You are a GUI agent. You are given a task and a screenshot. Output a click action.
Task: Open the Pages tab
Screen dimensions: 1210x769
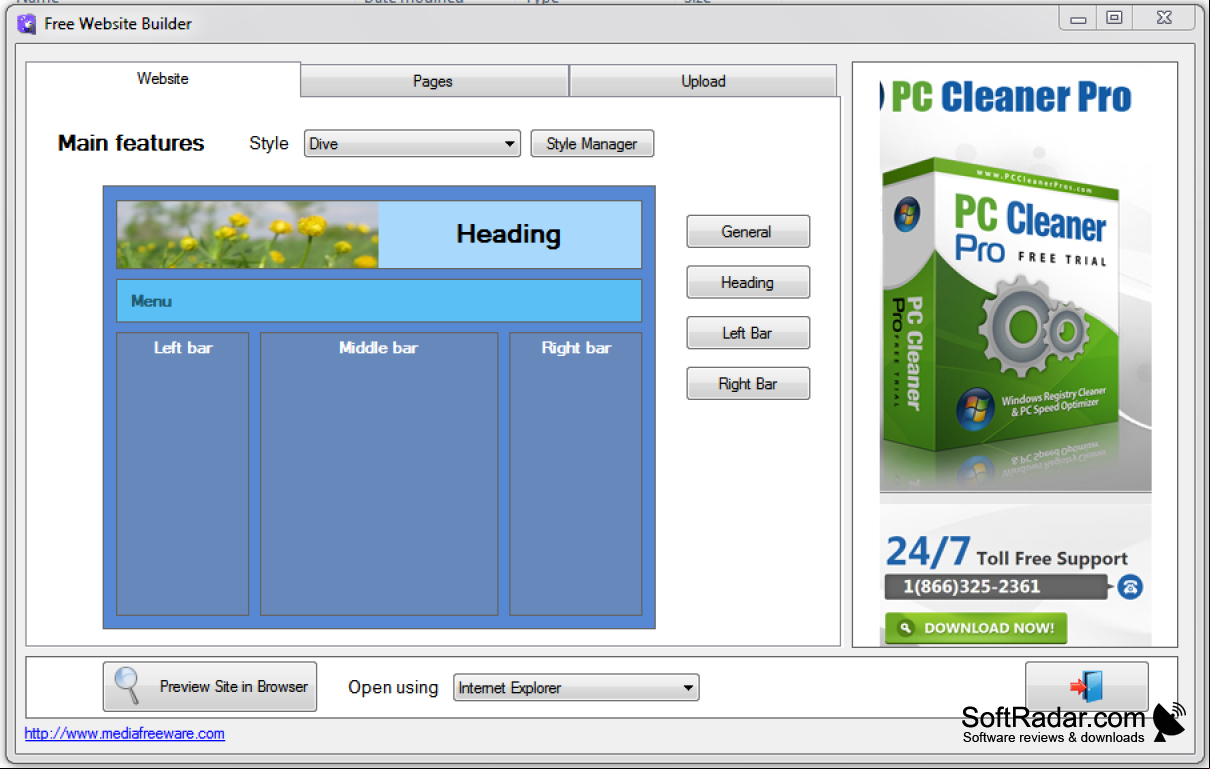click(x=434, y=81)
